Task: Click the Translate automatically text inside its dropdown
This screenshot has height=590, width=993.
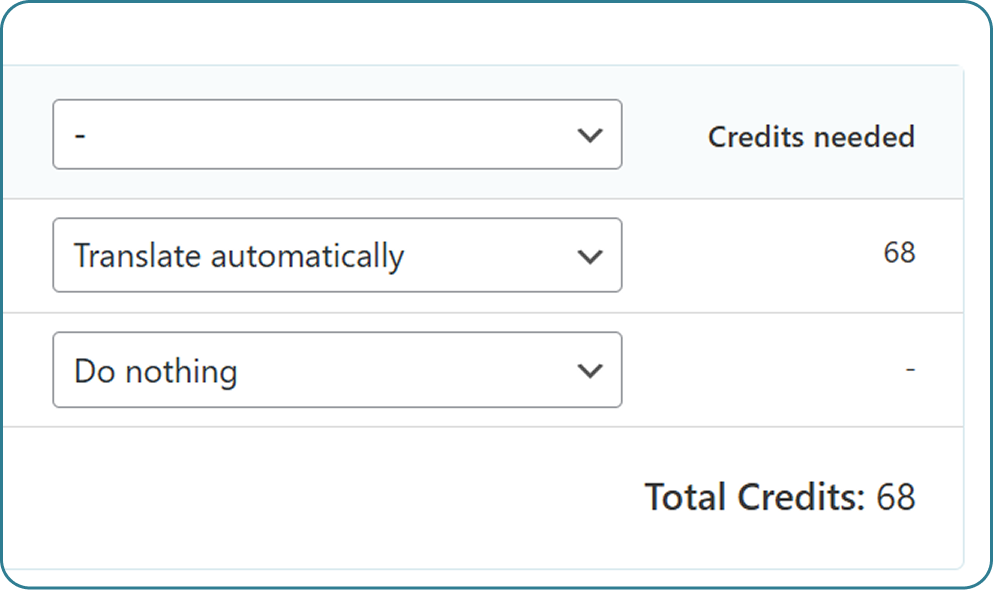Action: 239,256
